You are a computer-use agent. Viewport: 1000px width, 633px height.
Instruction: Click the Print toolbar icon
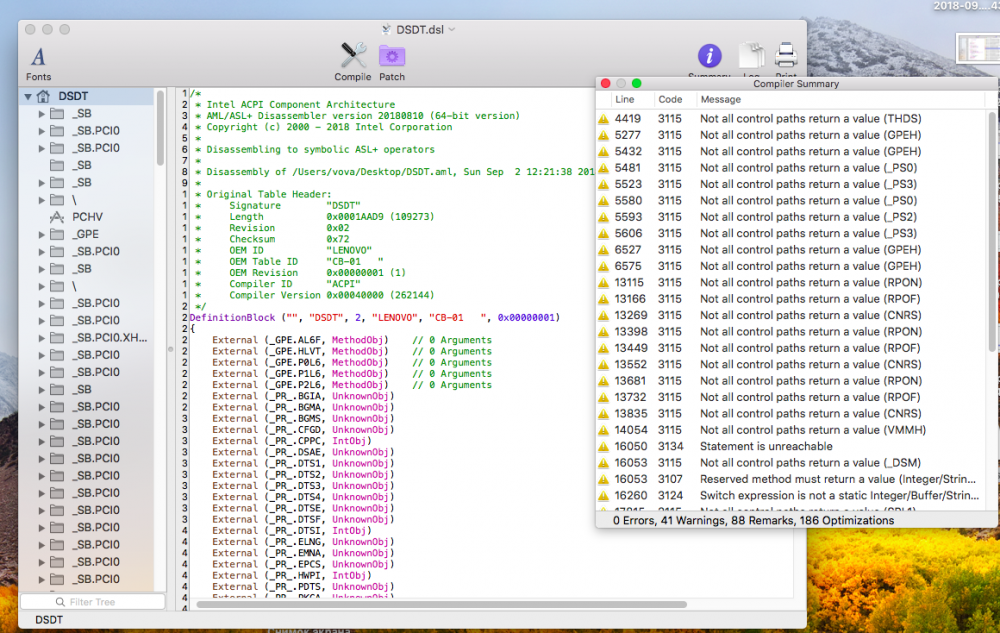tap(786, 56)
